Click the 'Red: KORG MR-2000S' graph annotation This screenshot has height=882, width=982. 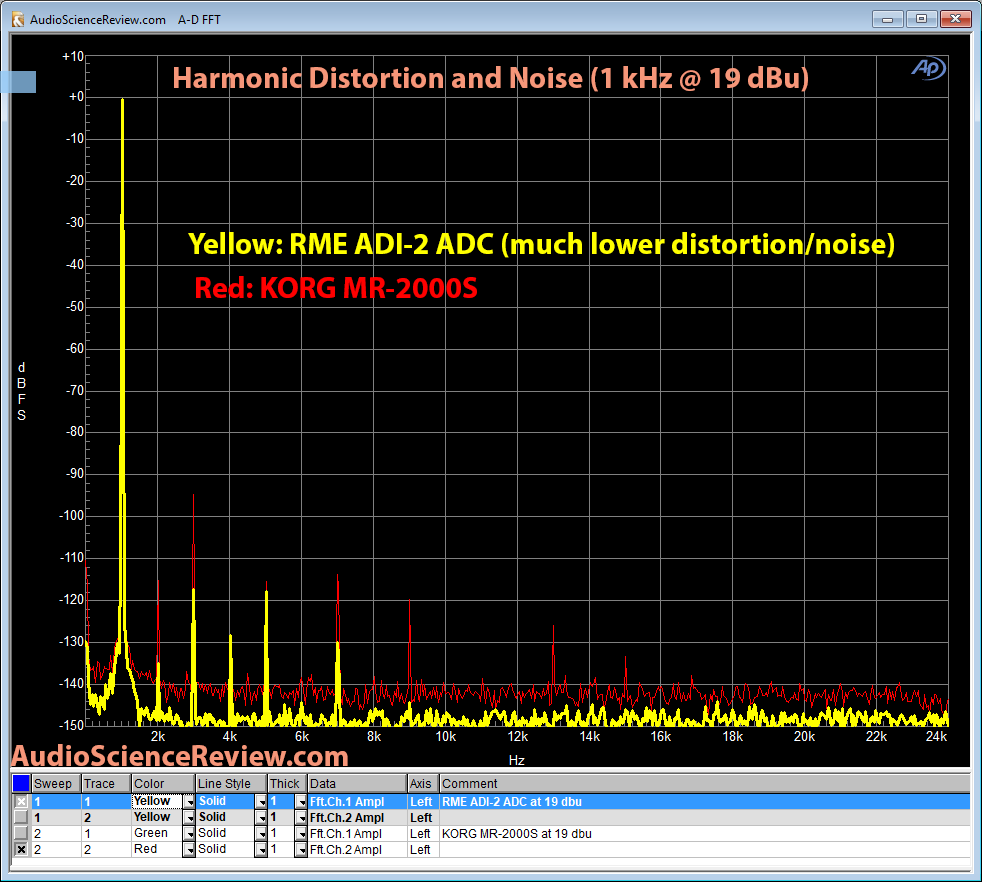tap(336, 288)
